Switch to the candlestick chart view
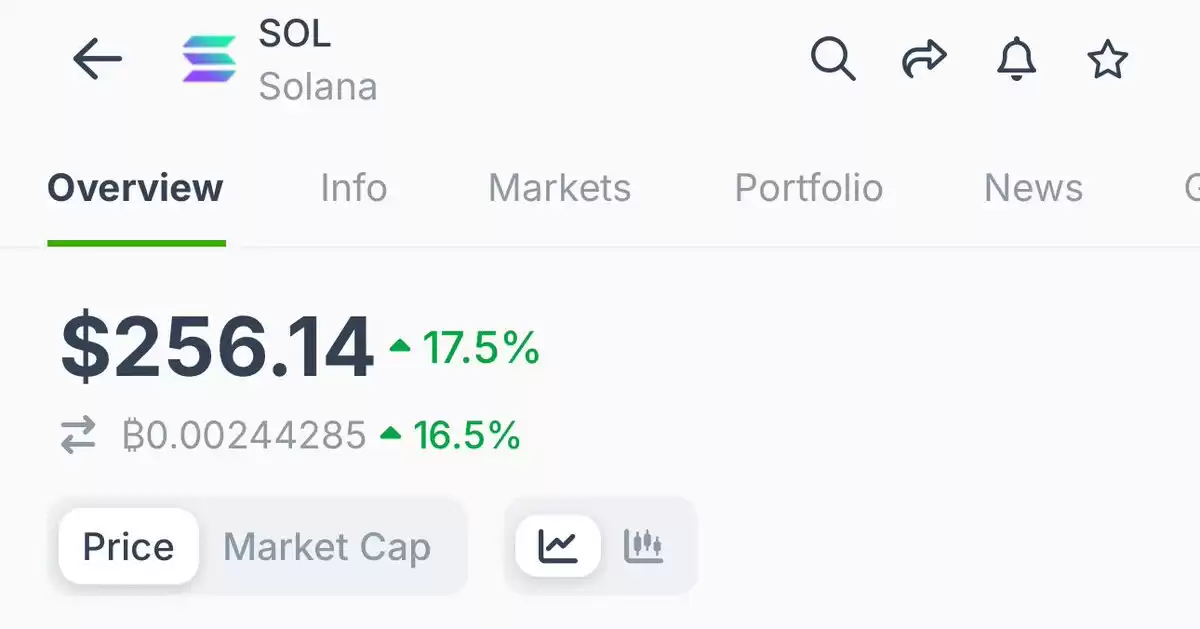The height and width of the screenshot is (629, 1200). tap(644, 546)
